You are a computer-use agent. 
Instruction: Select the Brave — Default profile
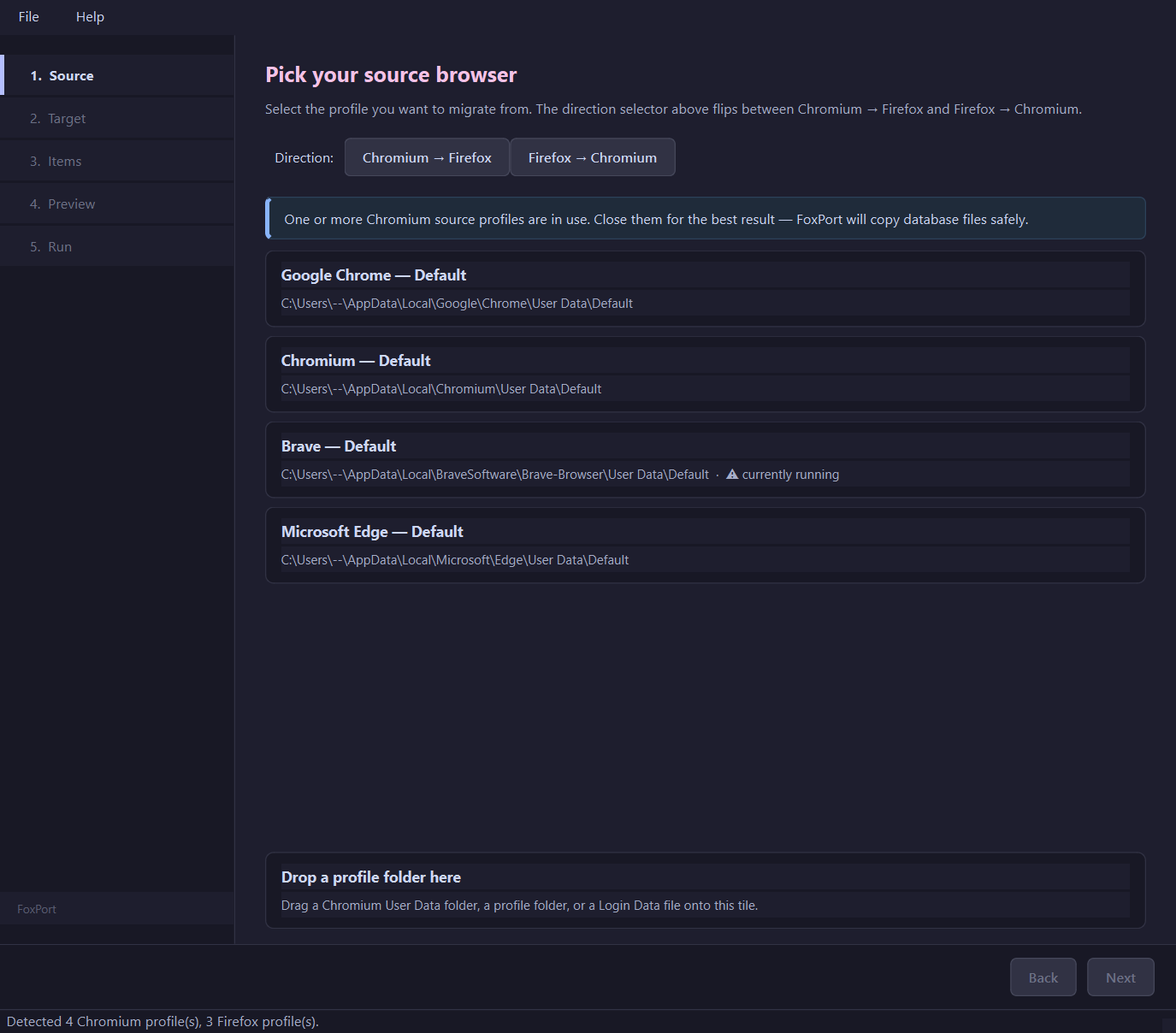(x=706, y=460)
